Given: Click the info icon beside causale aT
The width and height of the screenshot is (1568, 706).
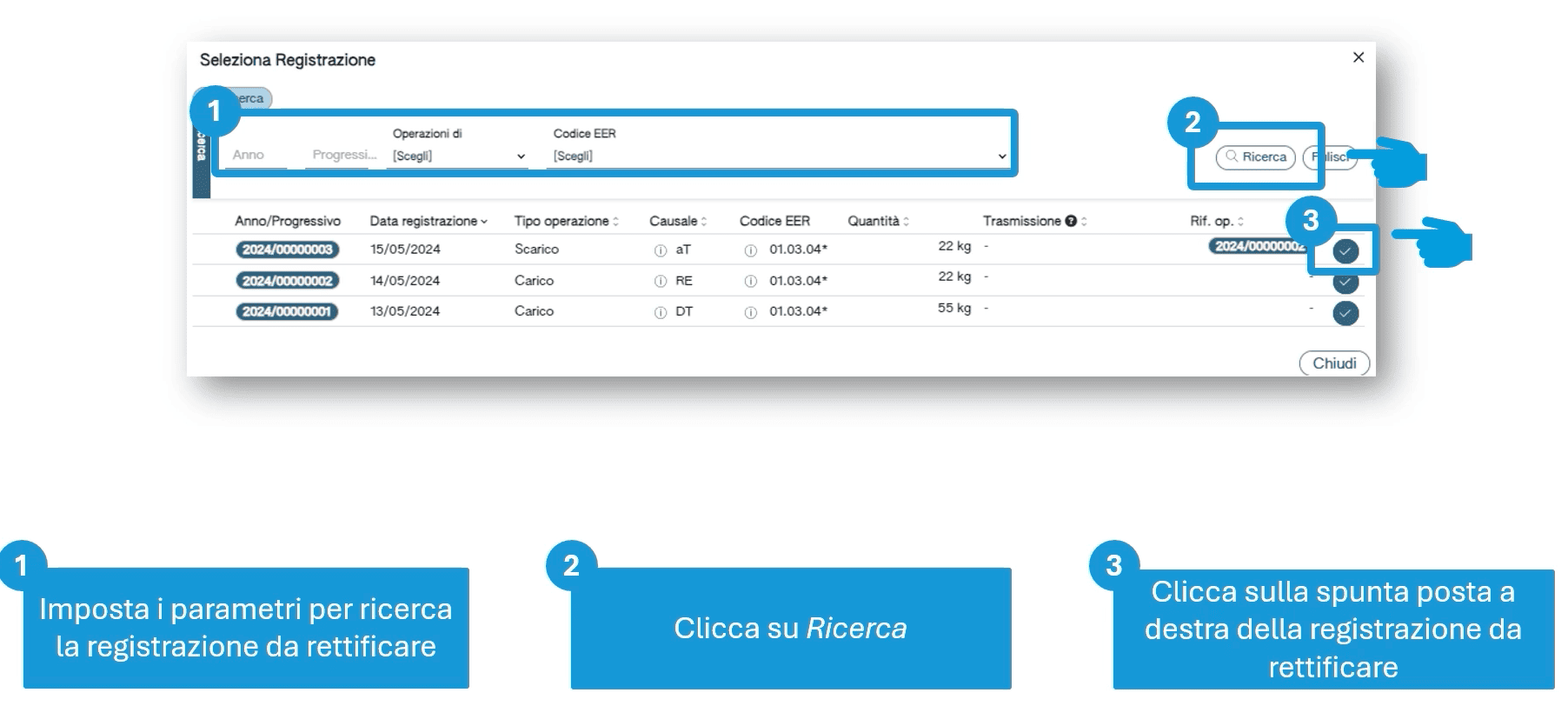Looking at the screenshot, I should 661,250.
